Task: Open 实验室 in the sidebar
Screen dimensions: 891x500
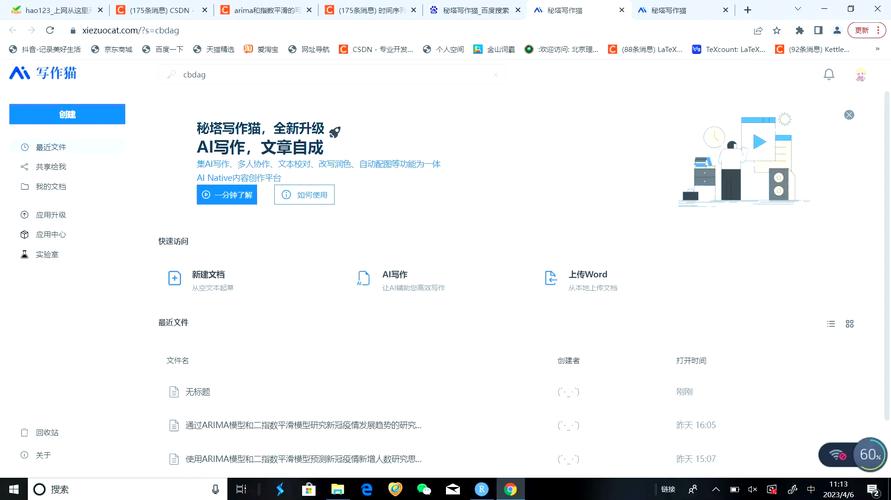Action: coord(47,254)
